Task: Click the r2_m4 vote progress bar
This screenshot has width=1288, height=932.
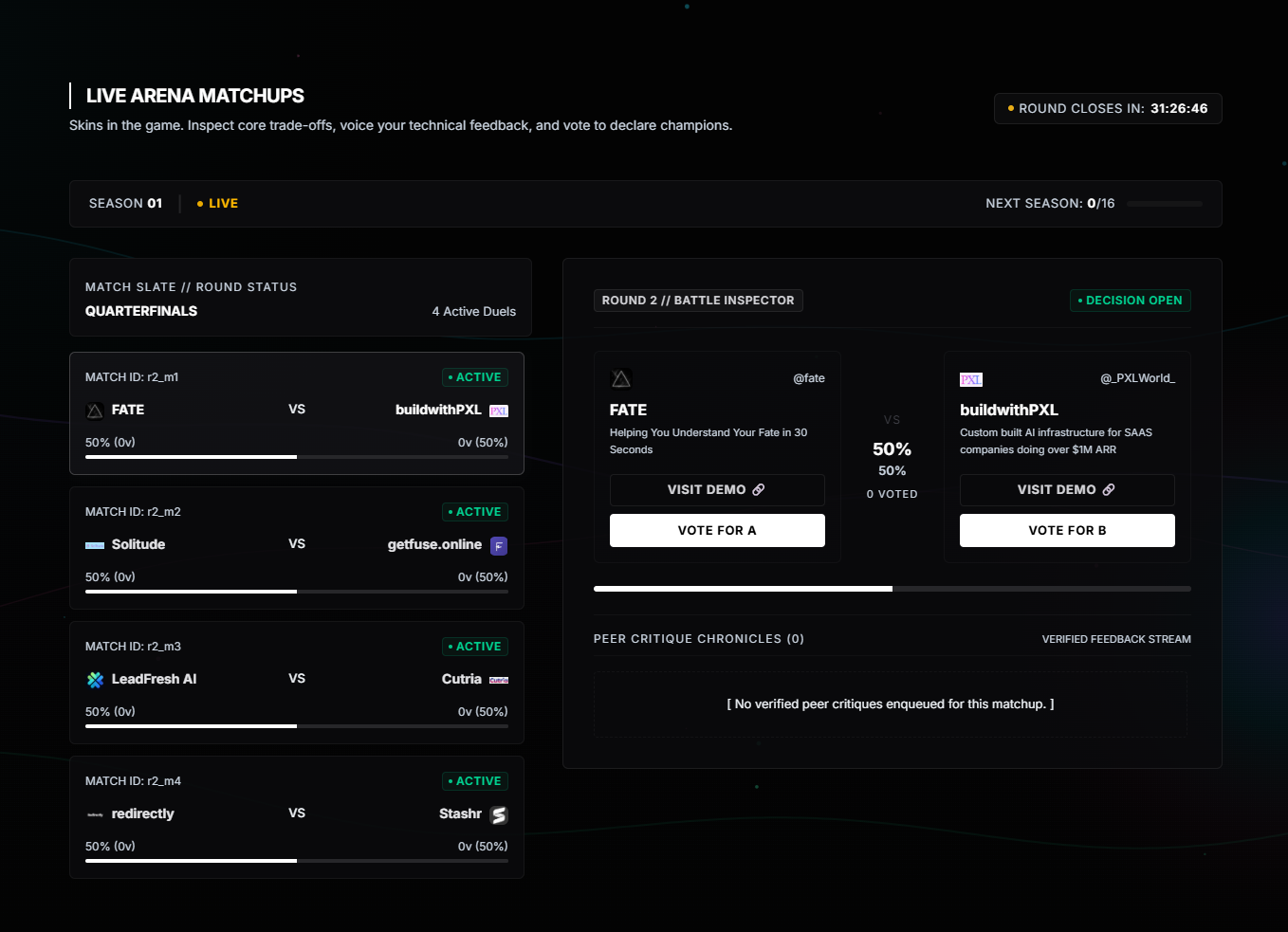Action: [x=297, y=861]
